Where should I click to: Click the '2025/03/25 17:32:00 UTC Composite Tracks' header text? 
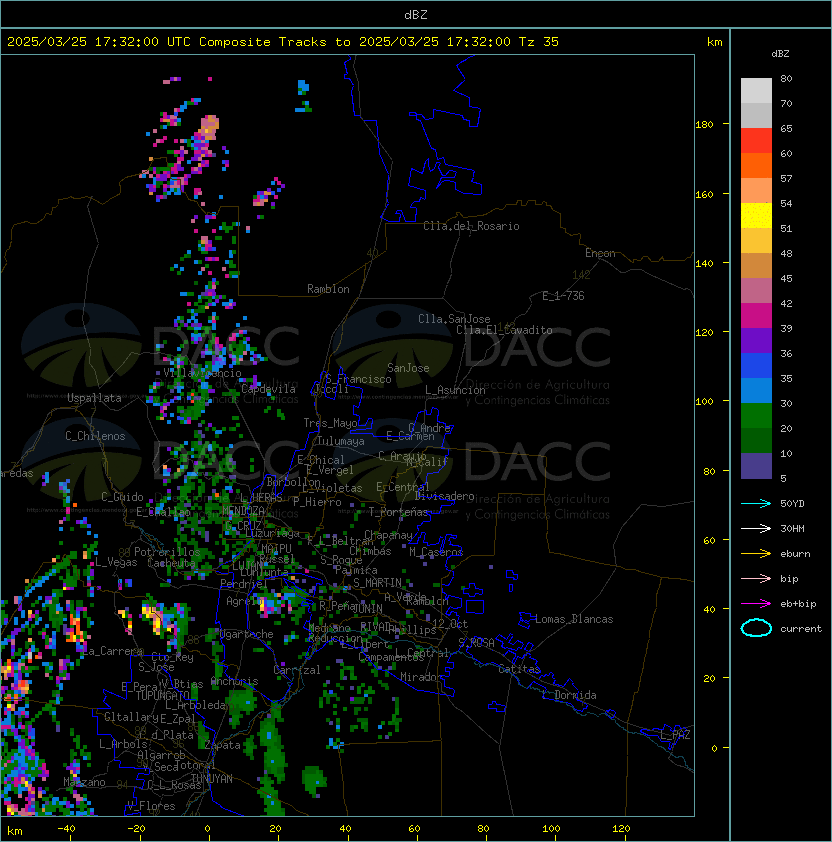pos(167,41)
